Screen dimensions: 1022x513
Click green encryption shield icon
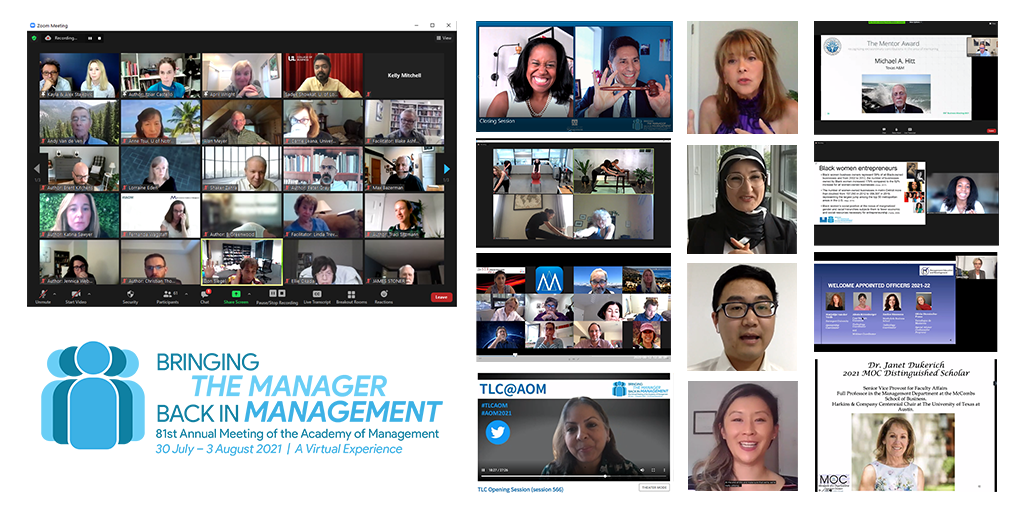click(x=34, y=38)
